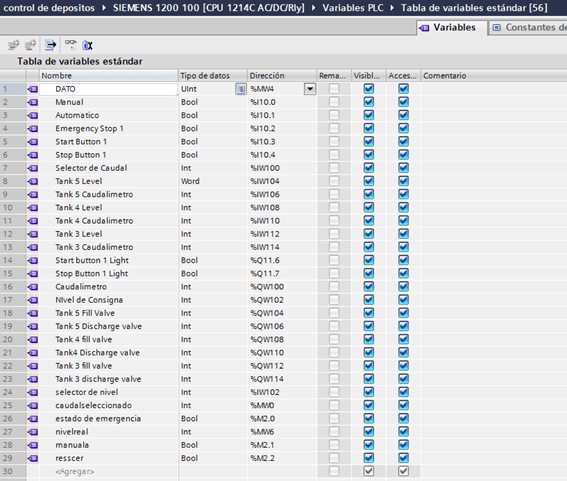Screen dimensions: 567x481
Task: Sort by the Nombre column header
Action: [x=108, y=76]
